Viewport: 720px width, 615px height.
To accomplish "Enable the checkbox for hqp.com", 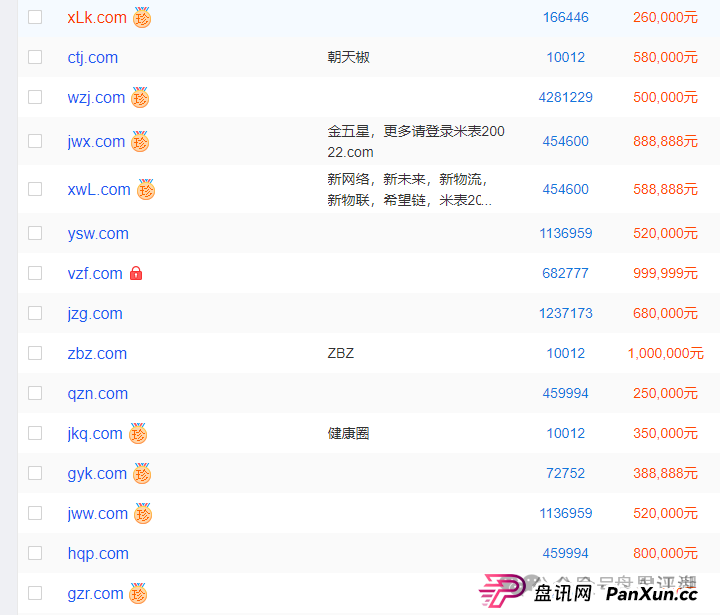I will tap(35, 553).
